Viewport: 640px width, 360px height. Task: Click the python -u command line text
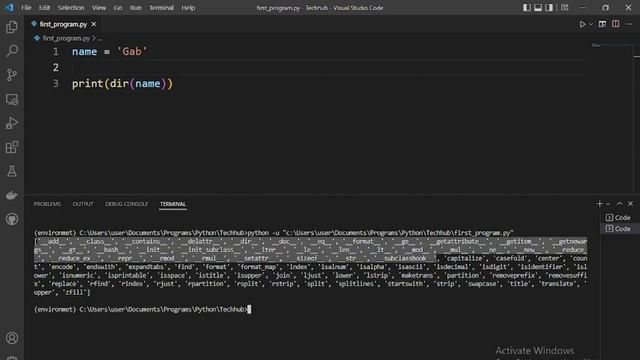[380, 233]
